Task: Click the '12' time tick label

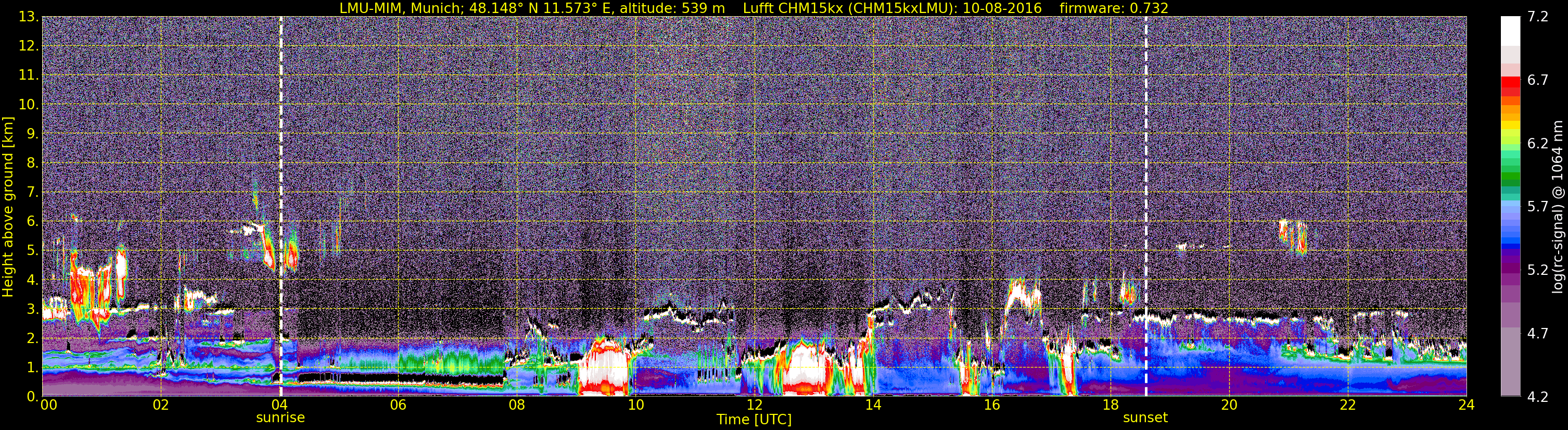Action: click(754, 405)
